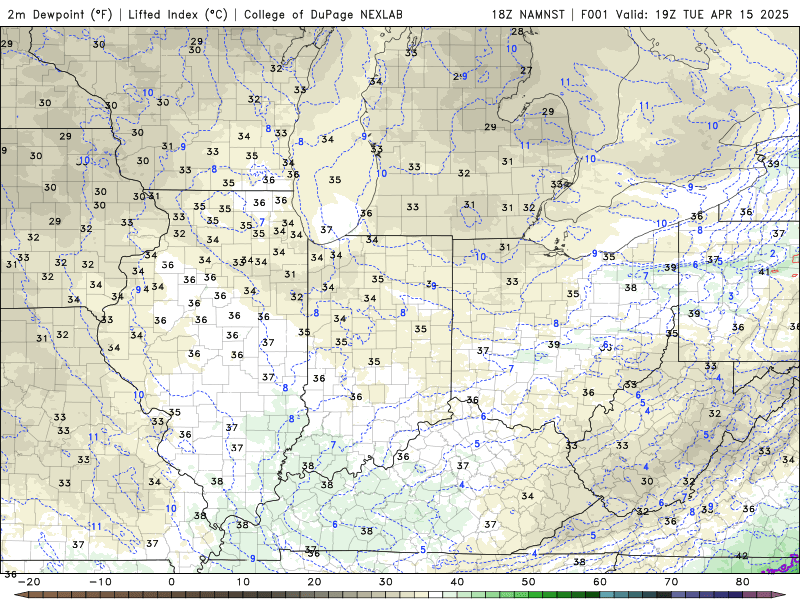Click the "F001" forecast hour label
Image resolution: width=800 pixels, height=600 pixels.
(594, 14)
